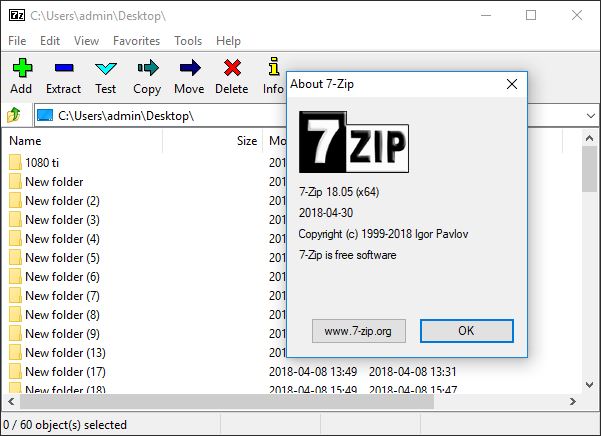Click the computer icon in address bar
Viewport: 601px width, 436px height.
[45, 115]
